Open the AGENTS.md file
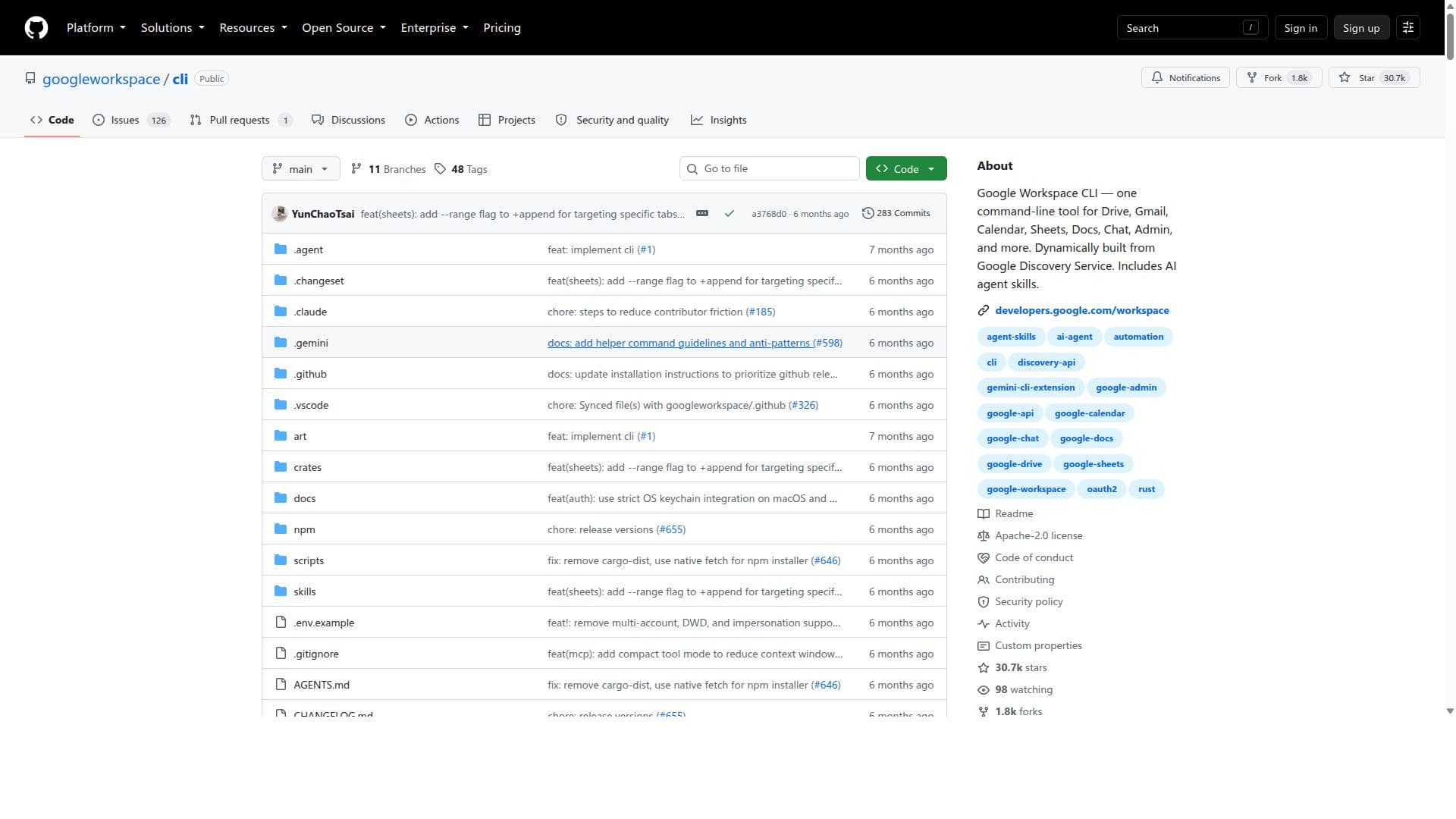The height and width of the screenshot is (819, 1456). pos(322,685)
